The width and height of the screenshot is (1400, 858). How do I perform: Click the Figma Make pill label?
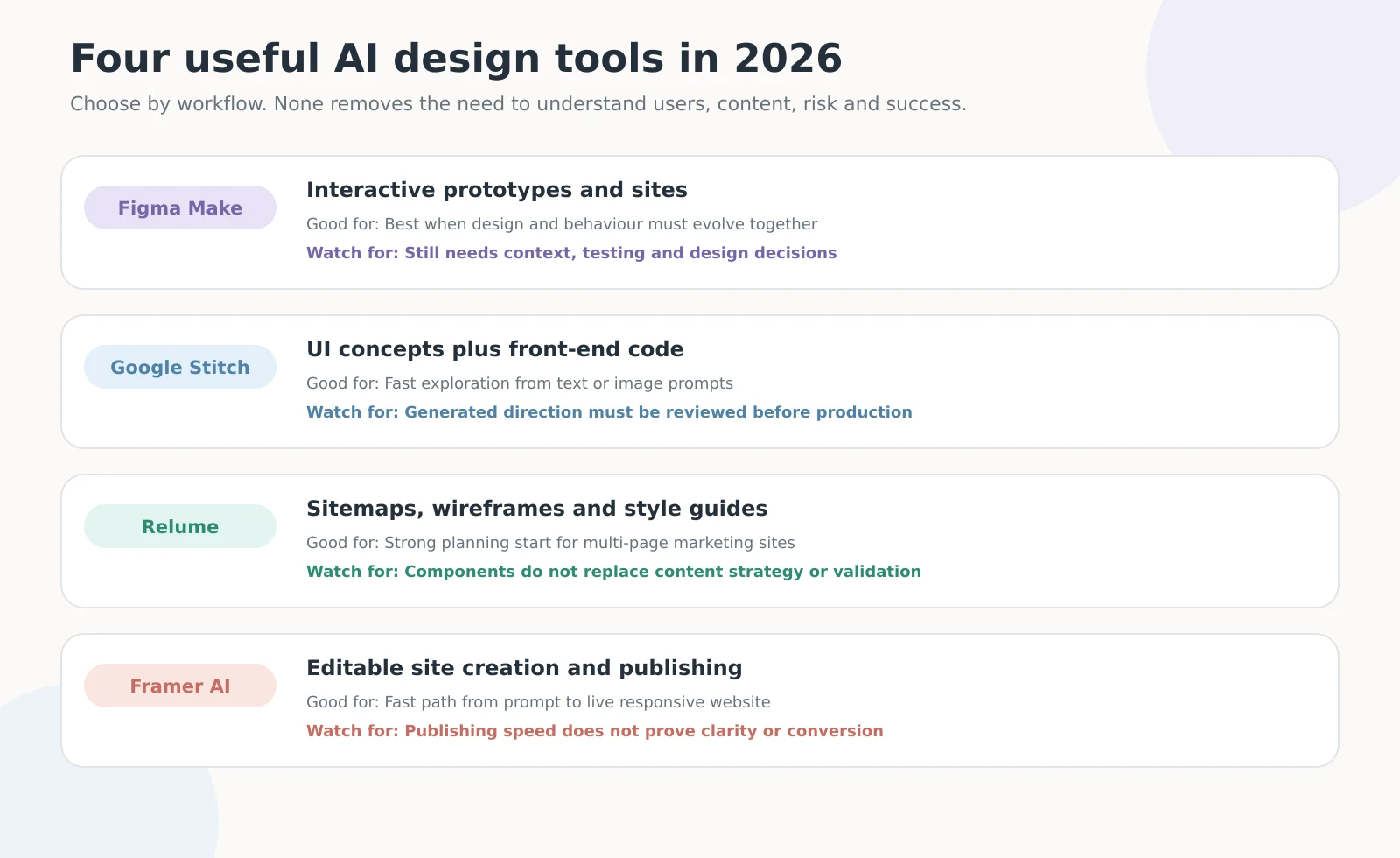[180, 207]
